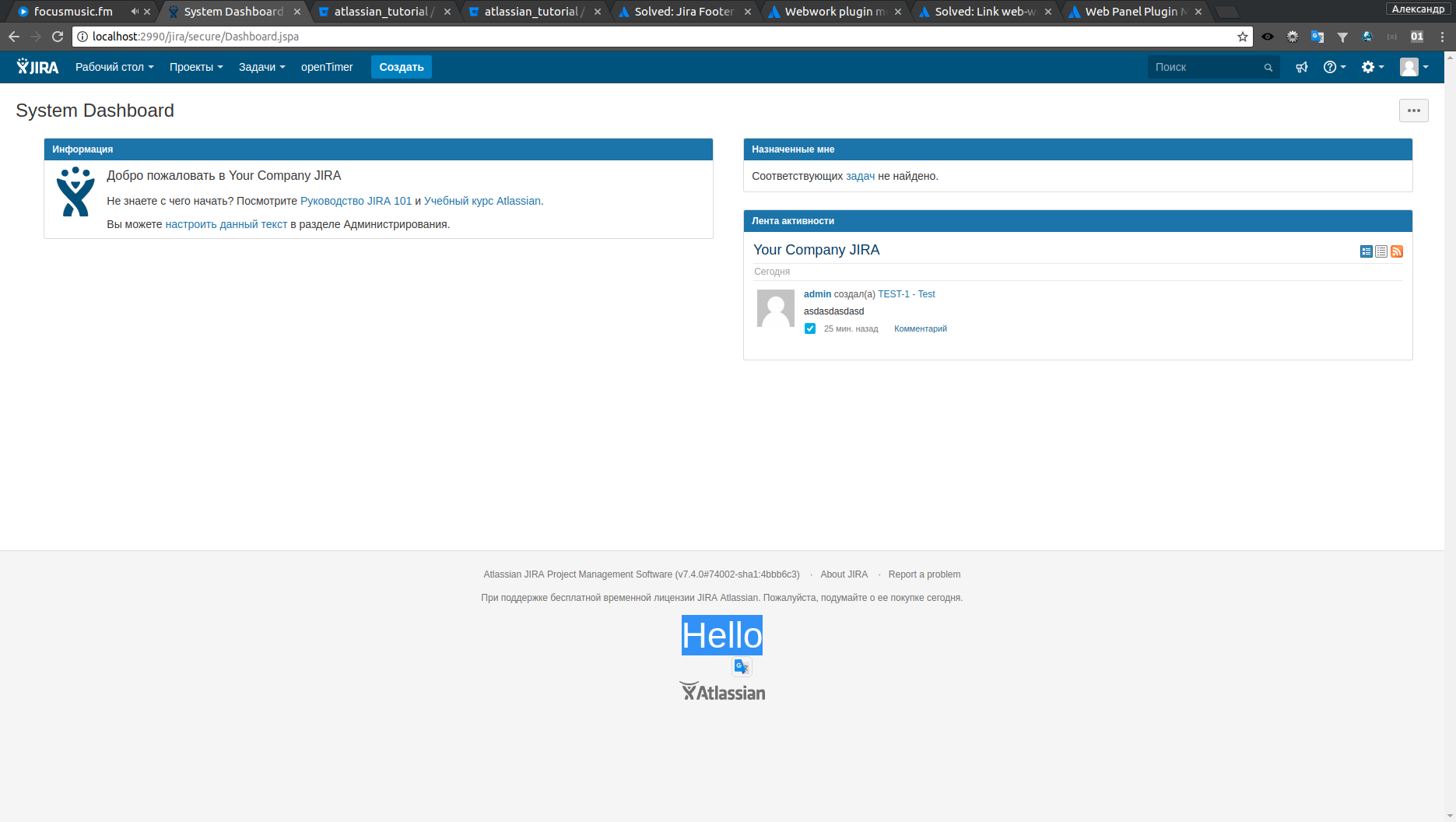Click the page scrollbar up arrow

(x=1451, y=57)
